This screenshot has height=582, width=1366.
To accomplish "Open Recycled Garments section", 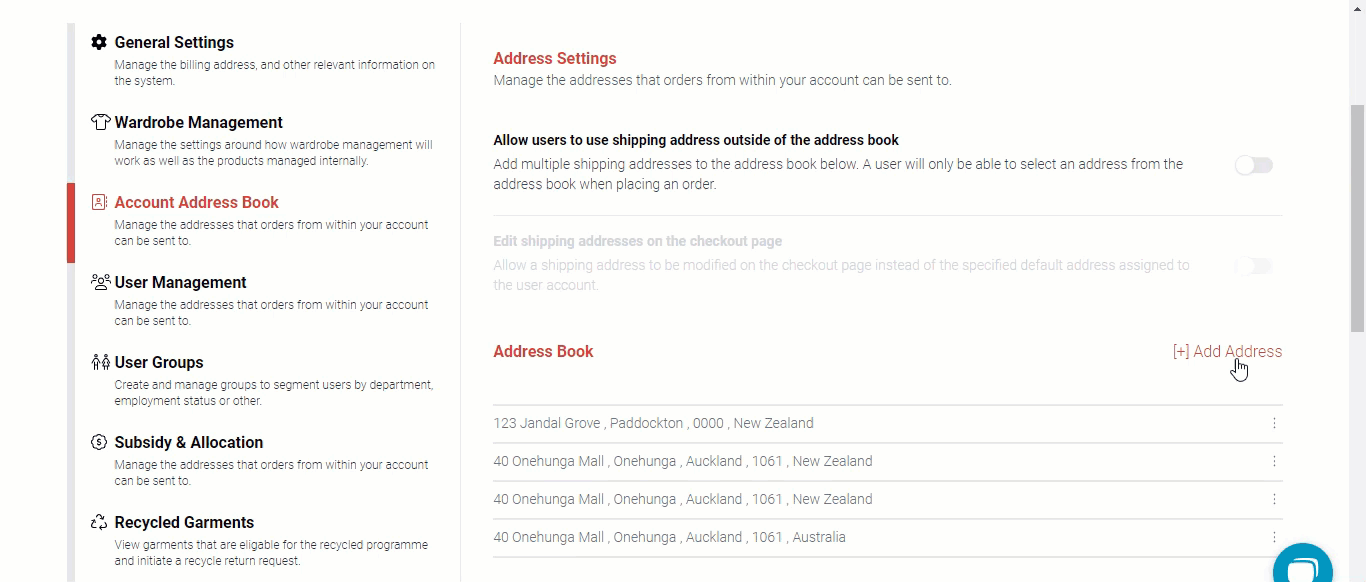I will [x=184, y=522].
